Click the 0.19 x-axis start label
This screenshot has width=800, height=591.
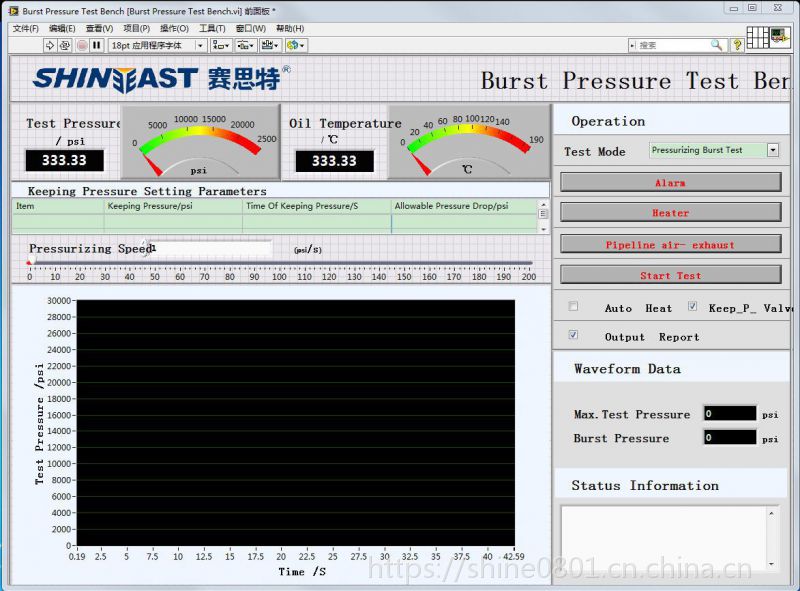pyautogui.click(x=77, y=556)
